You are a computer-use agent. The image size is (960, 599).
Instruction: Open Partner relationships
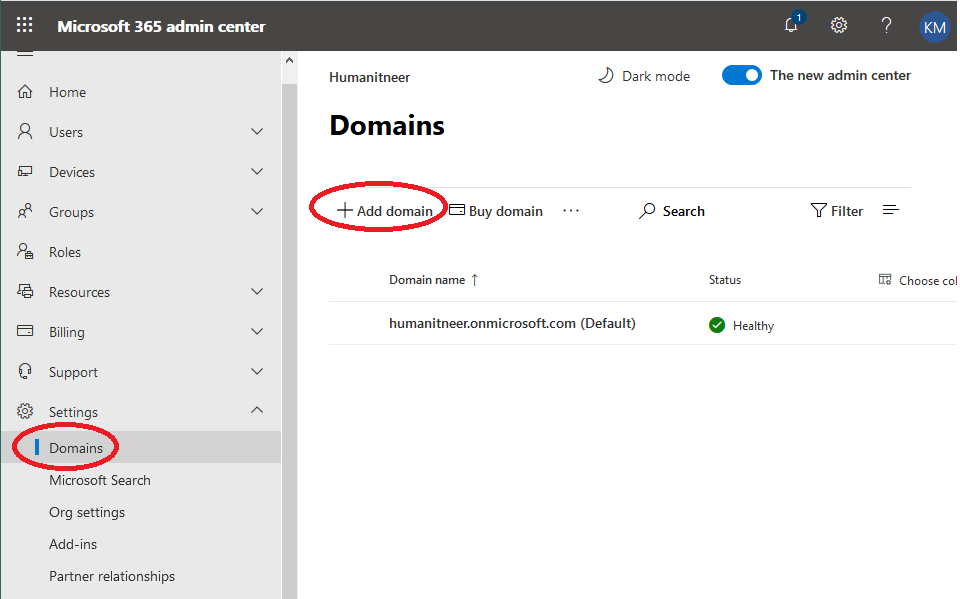pyautogui.click(x=112, y=576)
